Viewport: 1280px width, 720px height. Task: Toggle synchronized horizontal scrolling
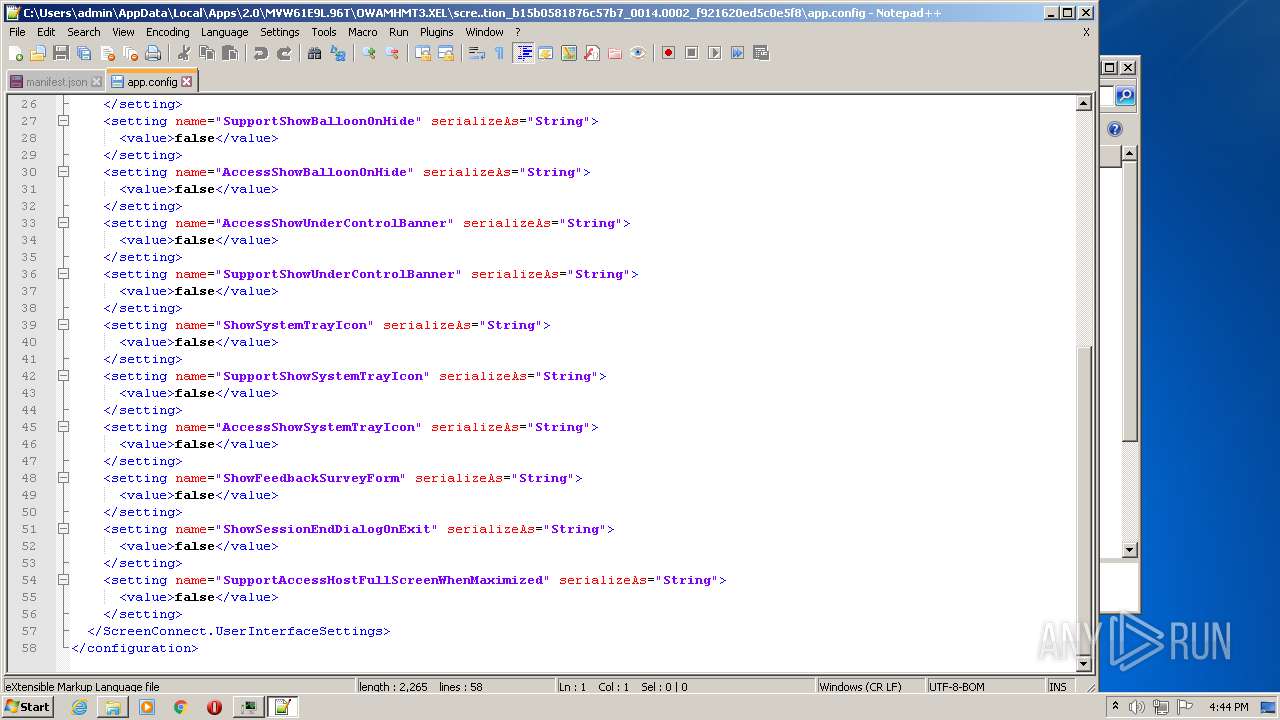446,53
